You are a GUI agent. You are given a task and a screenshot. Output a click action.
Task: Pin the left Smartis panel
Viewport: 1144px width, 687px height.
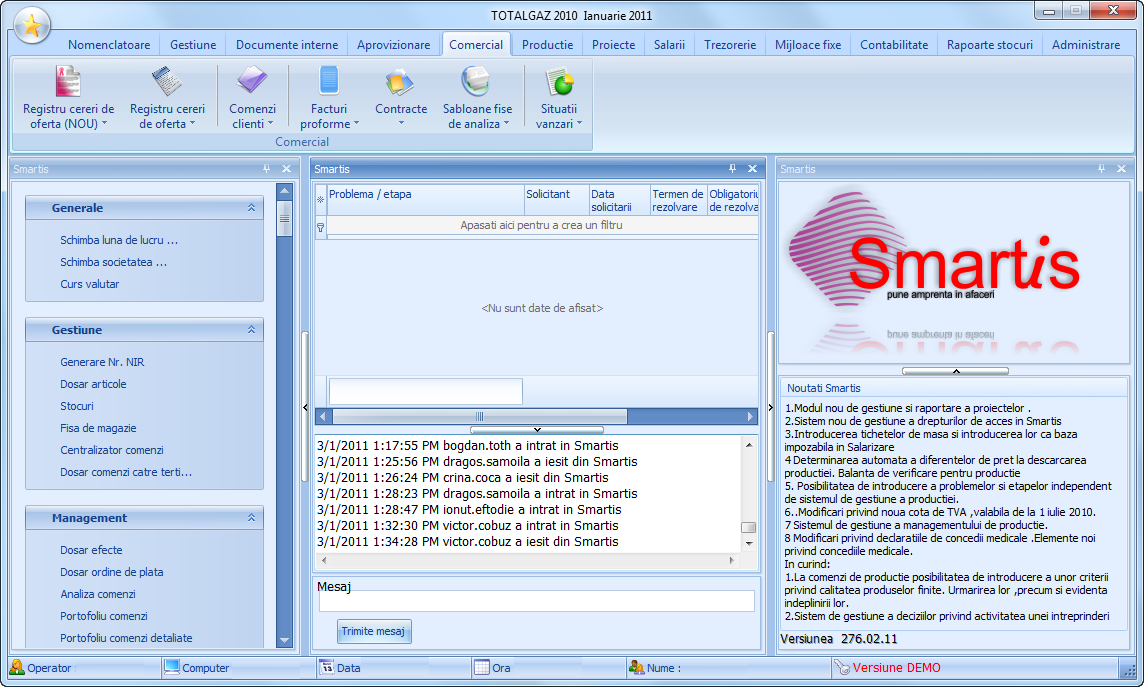[x=266, y=169]
